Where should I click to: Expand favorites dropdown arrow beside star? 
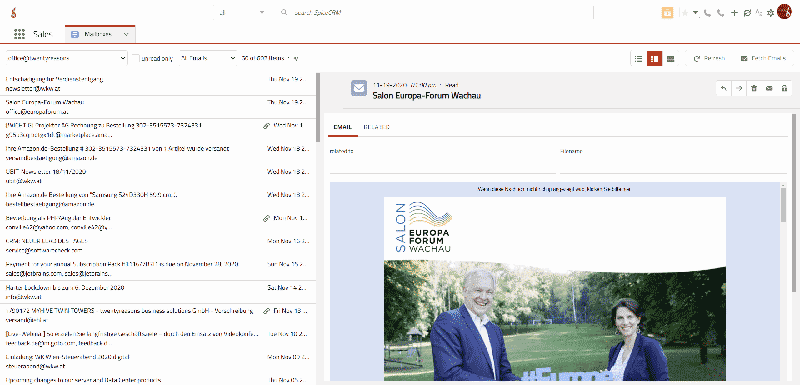695,13
